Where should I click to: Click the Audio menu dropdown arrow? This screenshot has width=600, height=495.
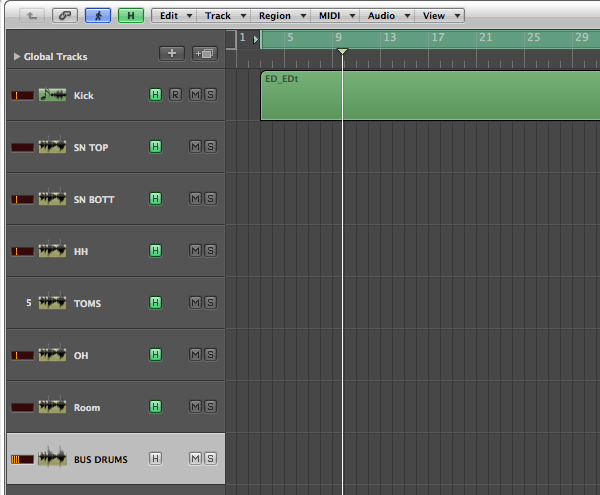408,16
